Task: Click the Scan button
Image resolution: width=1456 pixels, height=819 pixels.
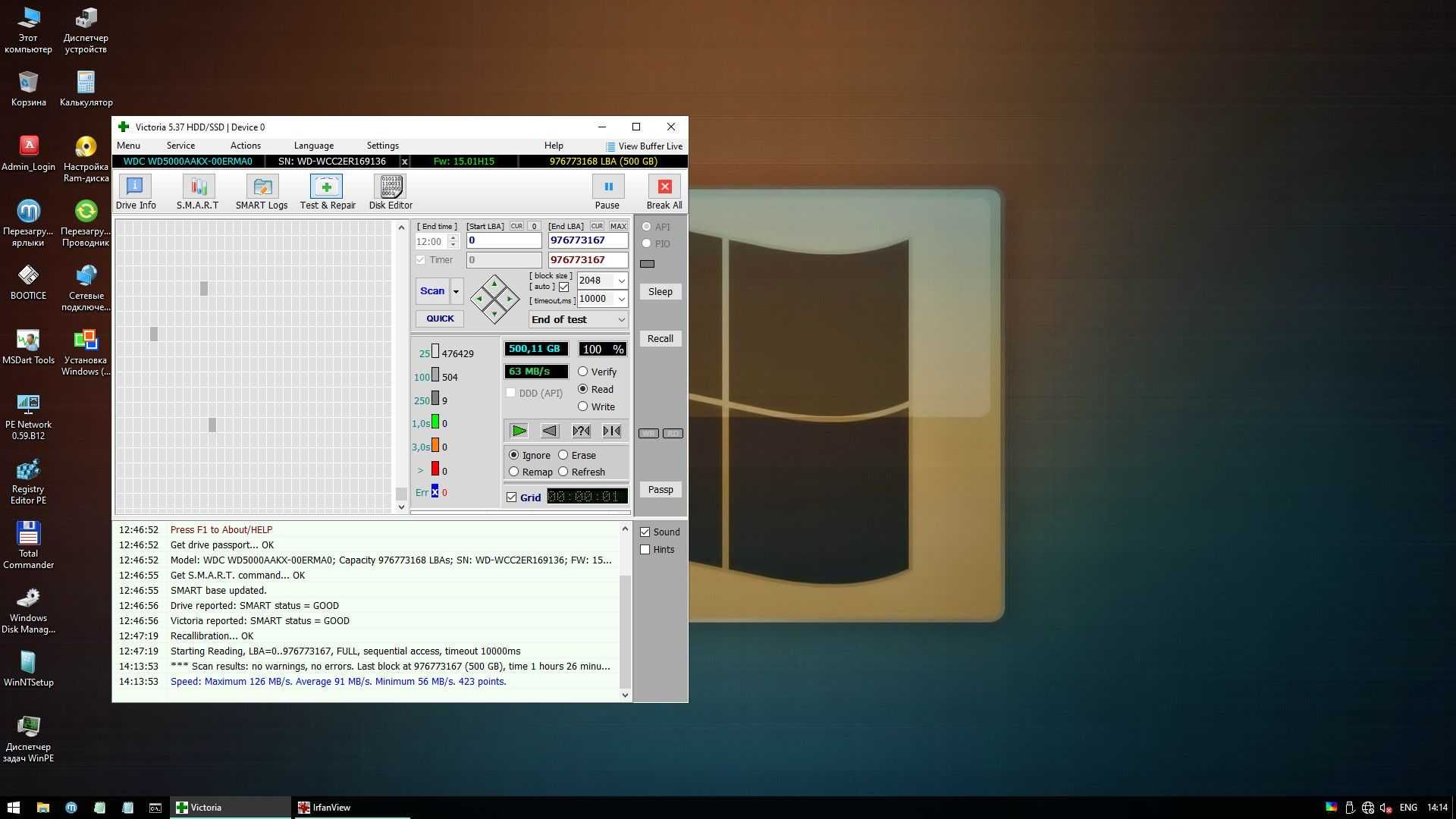Action: pyautogui.click(x=432, y=291)
